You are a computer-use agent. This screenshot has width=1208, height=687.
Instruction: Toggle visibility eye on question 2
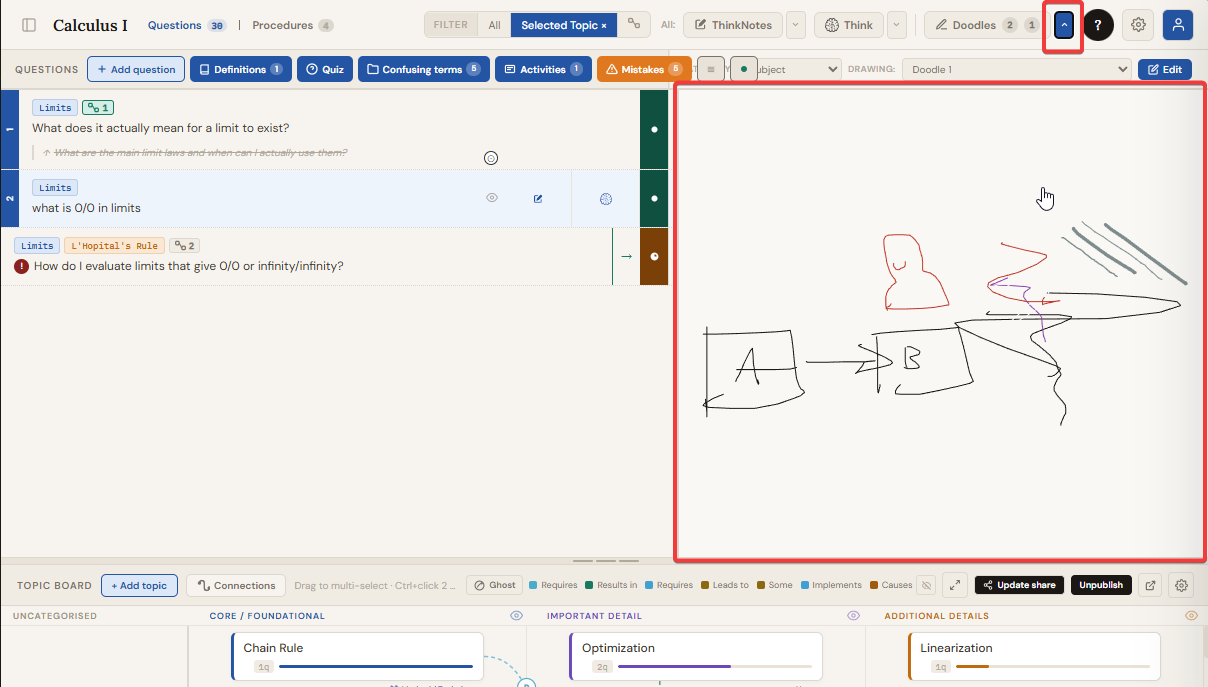pyautogui.click(x=492, y=198)
